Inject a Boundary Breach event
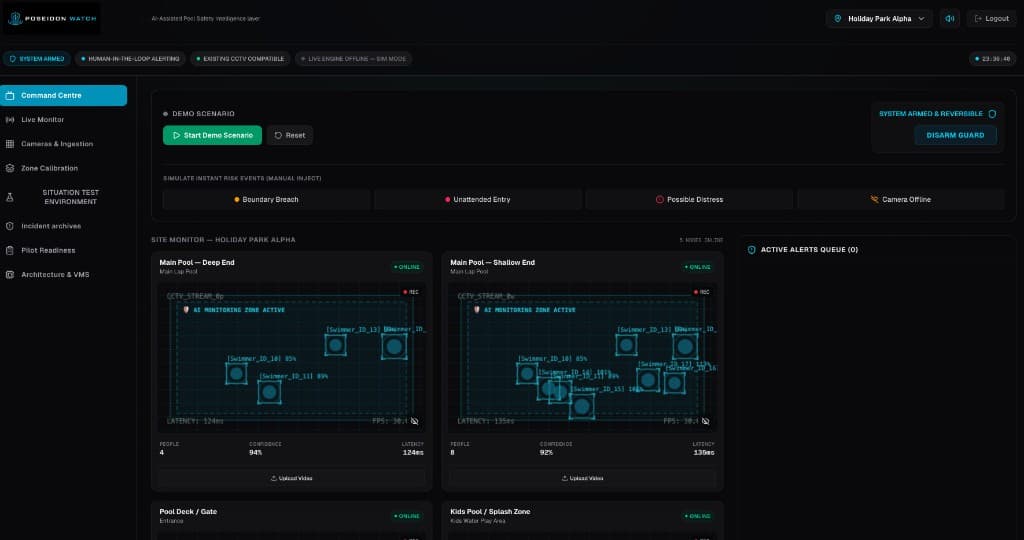1024x540 pixels. tap(266, 199)
